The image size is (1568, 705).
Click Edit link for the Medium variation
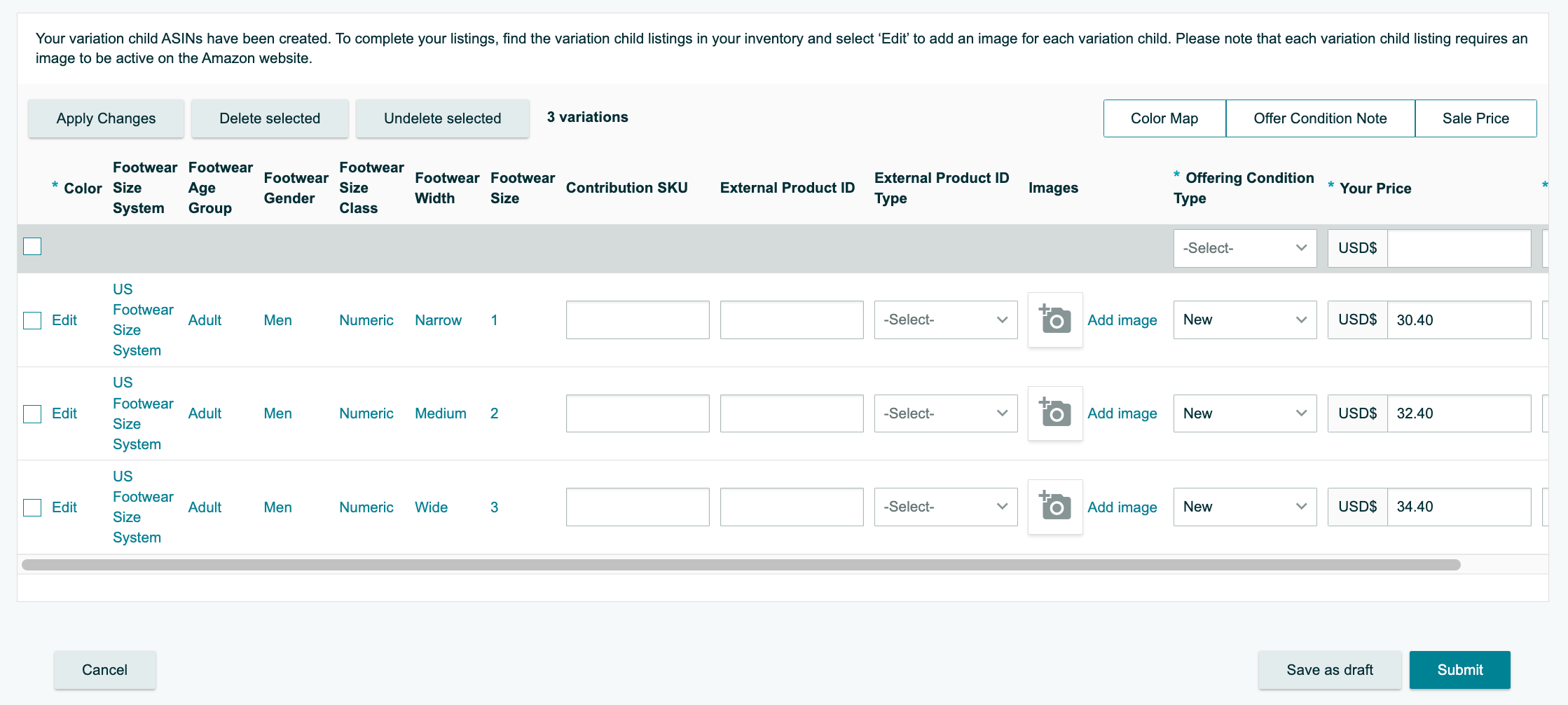64,413
